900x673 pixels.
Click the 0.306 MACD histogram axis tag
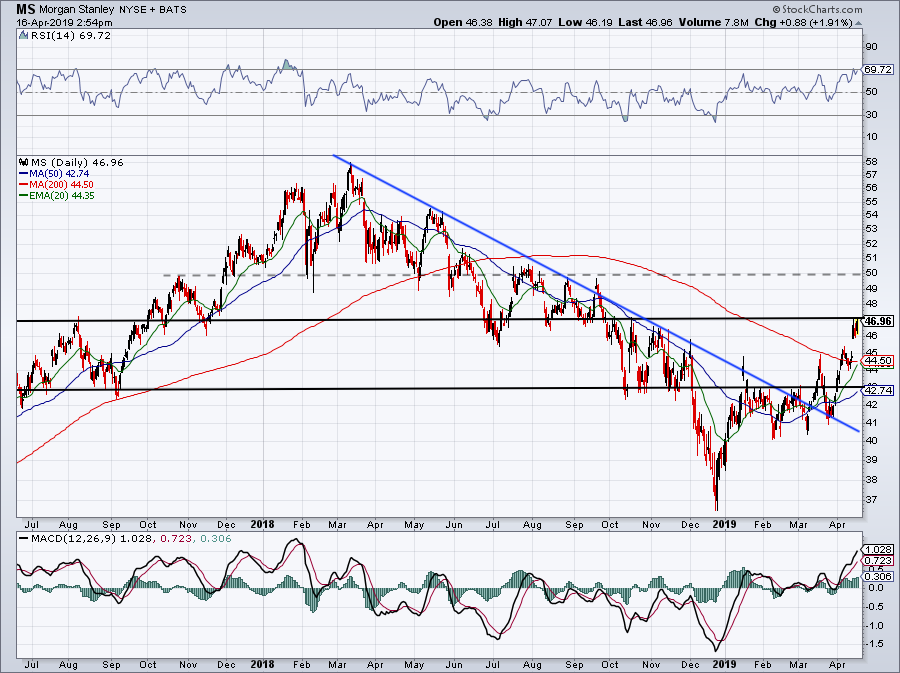878,577
